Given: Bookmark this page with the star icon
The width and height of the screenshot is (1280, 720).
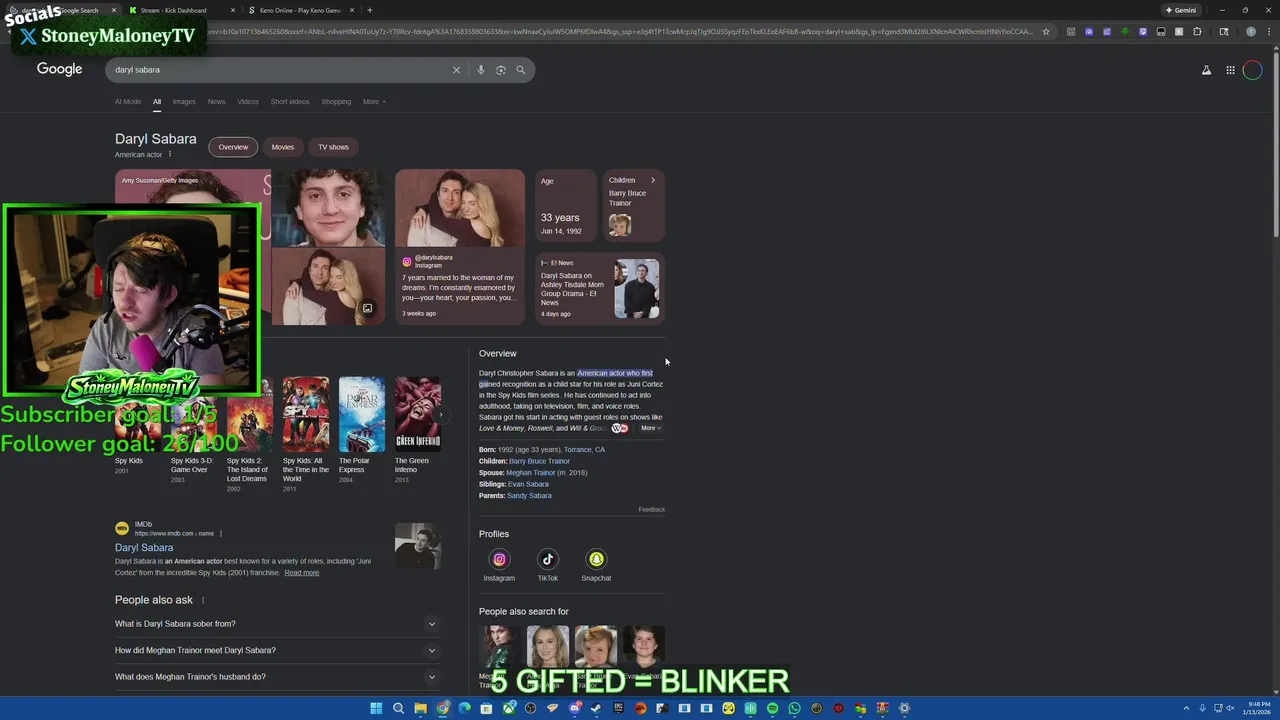Looking at the screenshot, I should point(1046,31).
